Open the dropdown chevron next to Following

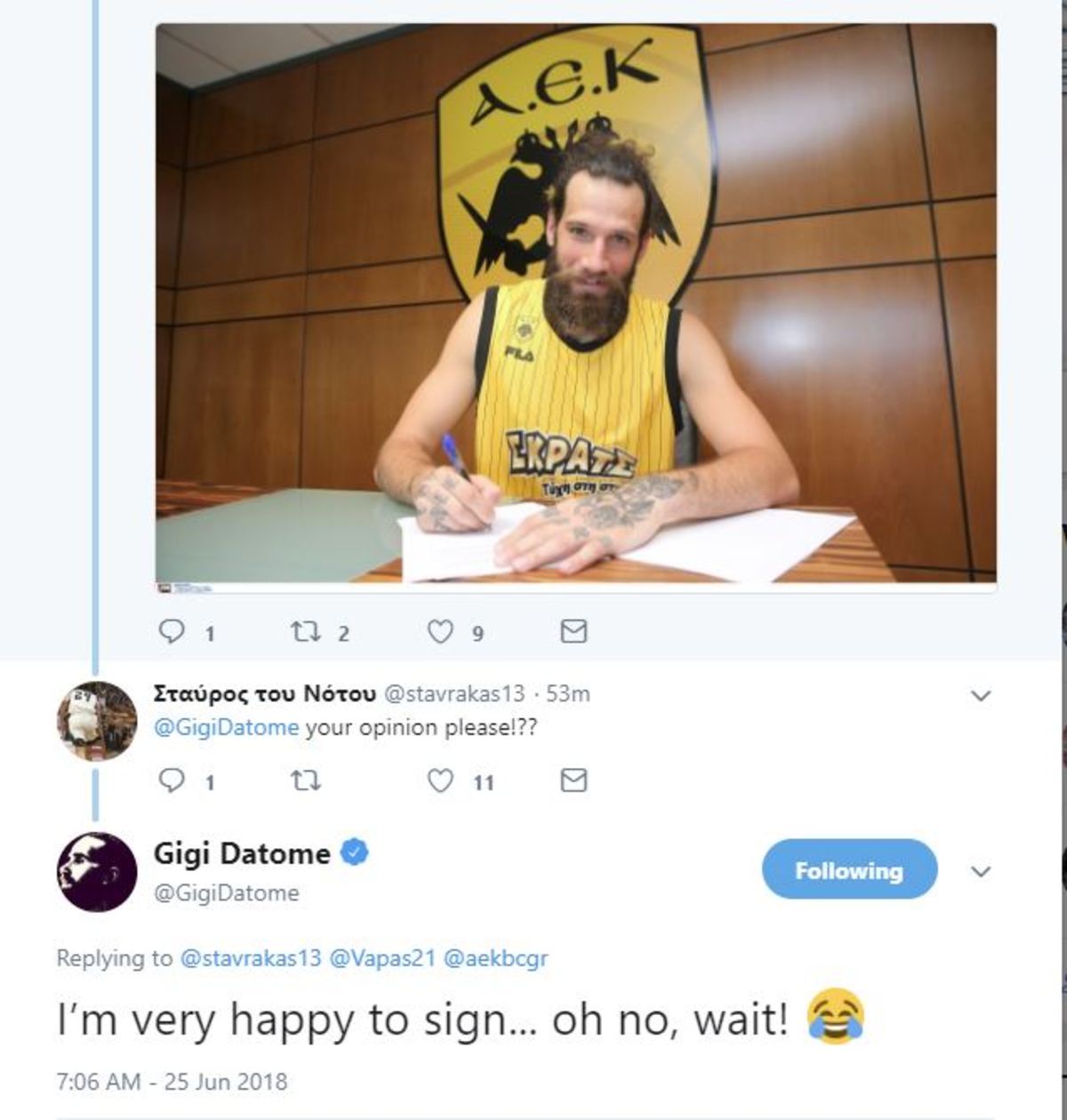981,871
